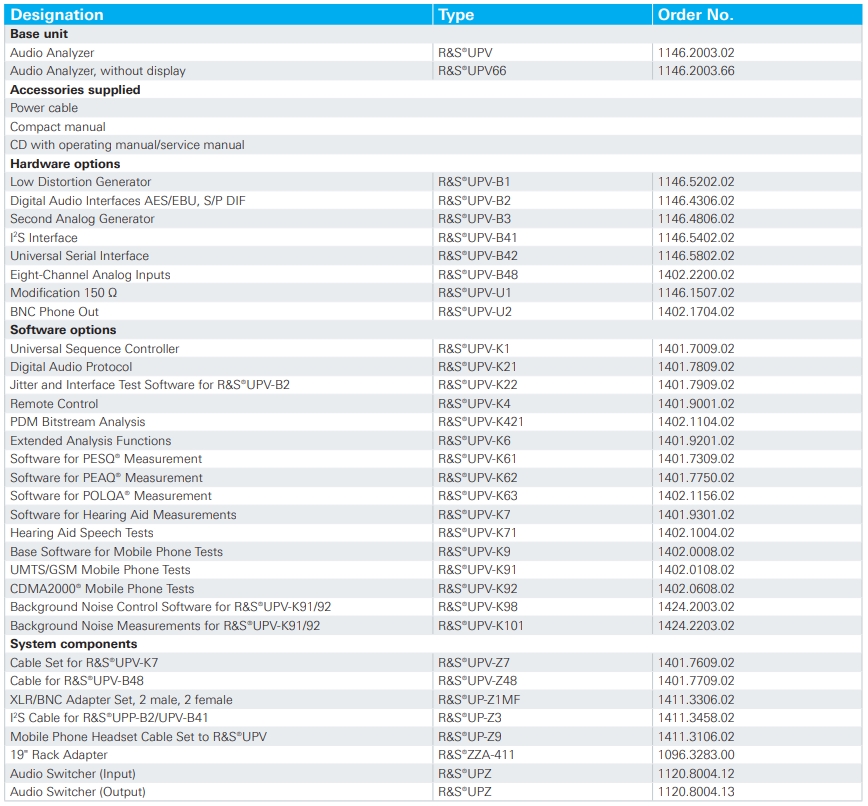The height and width of the screenshot is (806, 868).
Task: Click type cell R&S UPV-B3
Action: (474, 219)
